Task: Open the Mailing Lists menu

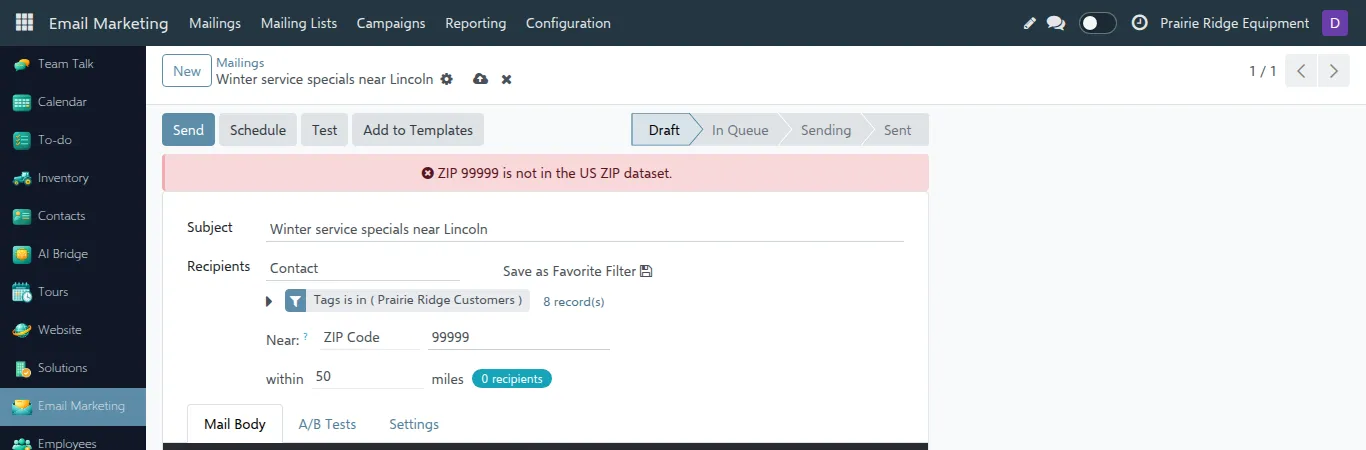Action: click(299, 23)
